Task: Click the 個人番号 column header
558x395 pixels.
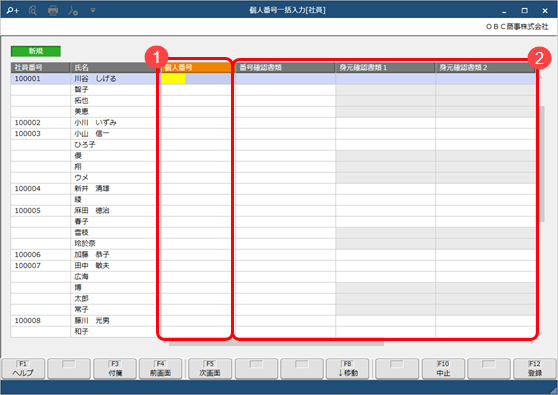Action: [196, 68]
